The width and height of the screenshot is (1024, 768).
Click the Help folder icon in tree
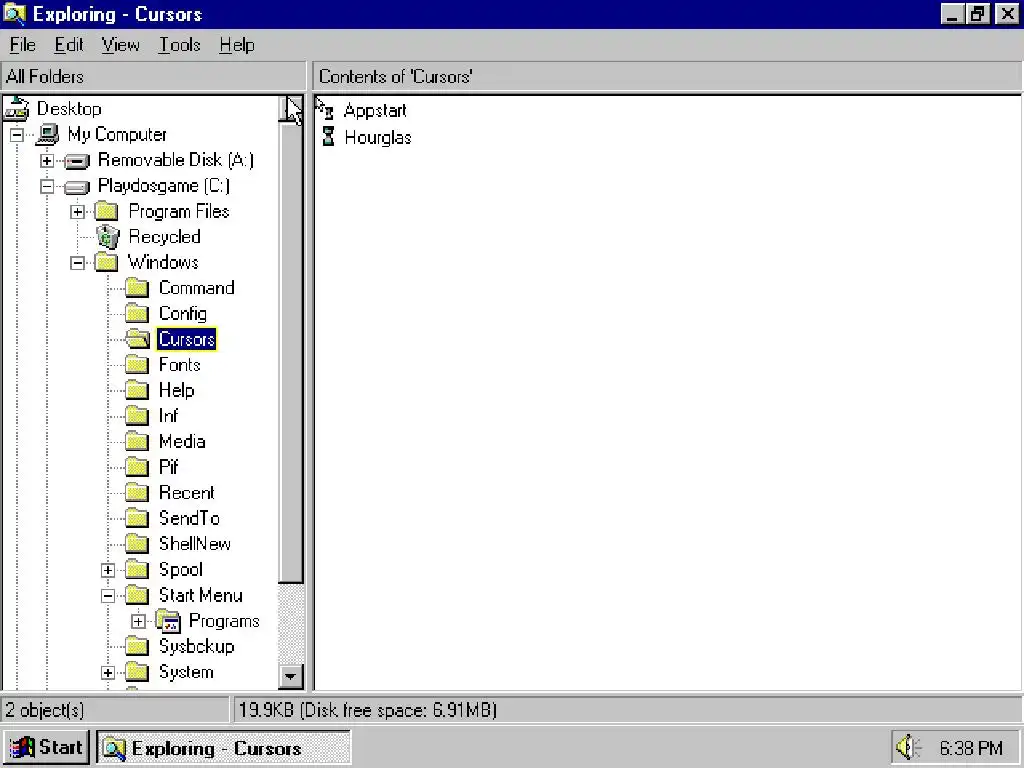[137, 390]
